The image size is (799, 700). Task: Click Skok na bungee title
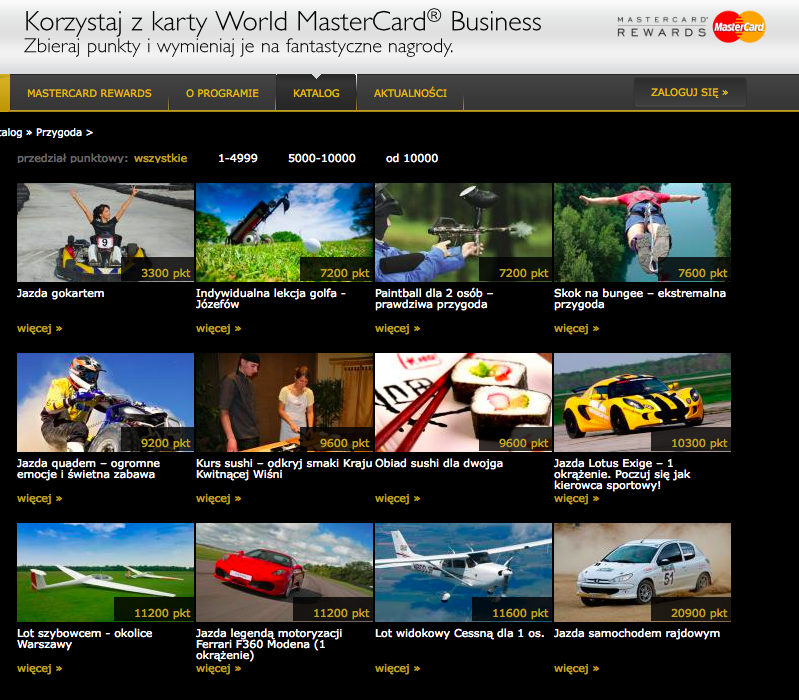(x=640, y=299)
